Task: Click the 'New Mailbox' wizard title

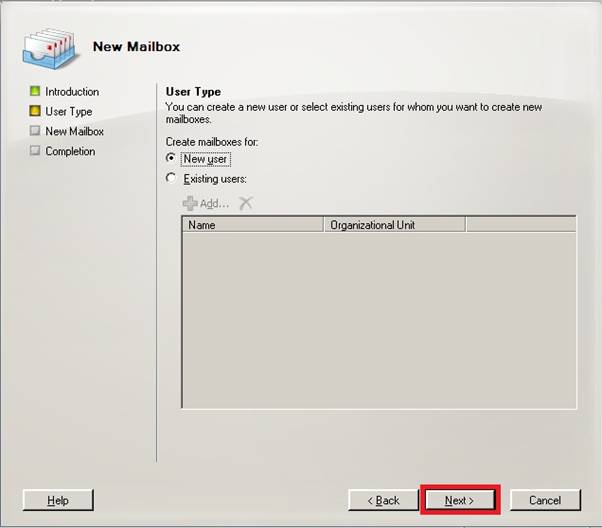Action: (136, 46)
